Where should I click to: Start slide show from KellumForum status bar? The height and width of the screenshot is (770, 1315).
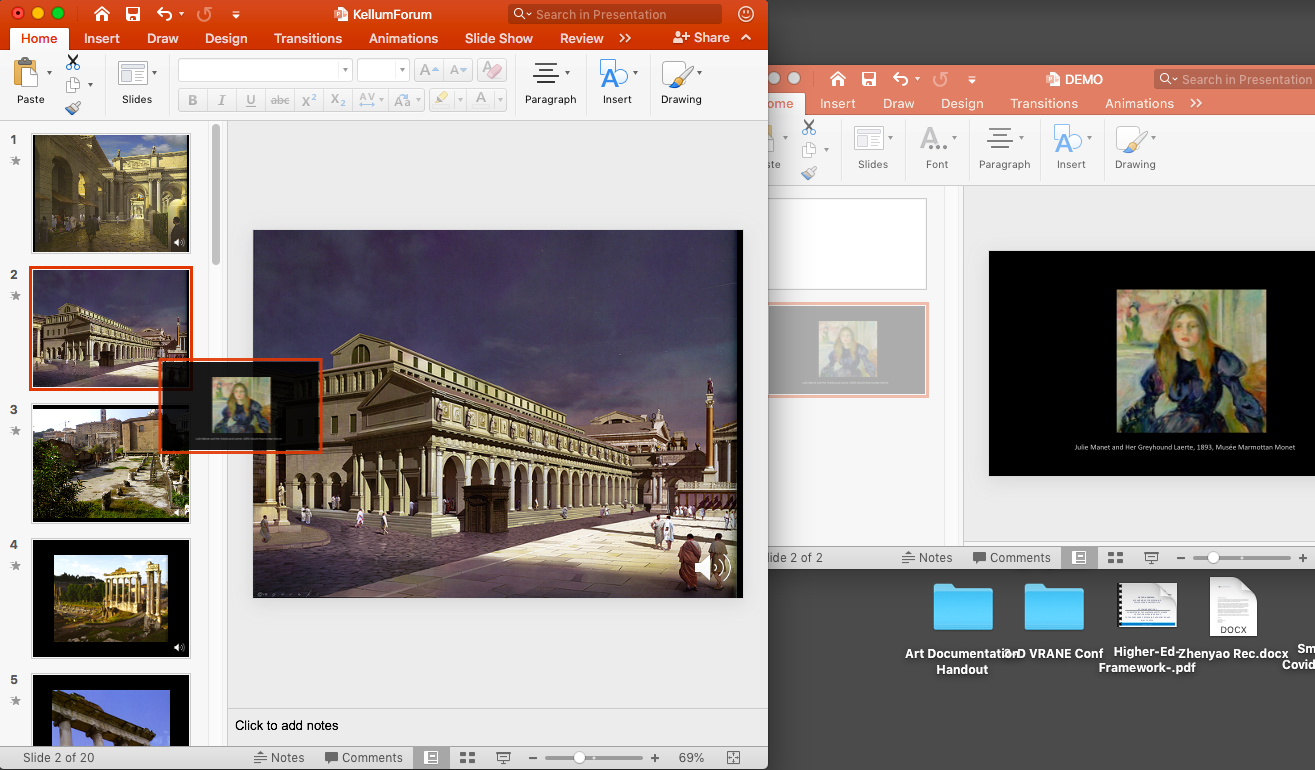pos(503,758)
